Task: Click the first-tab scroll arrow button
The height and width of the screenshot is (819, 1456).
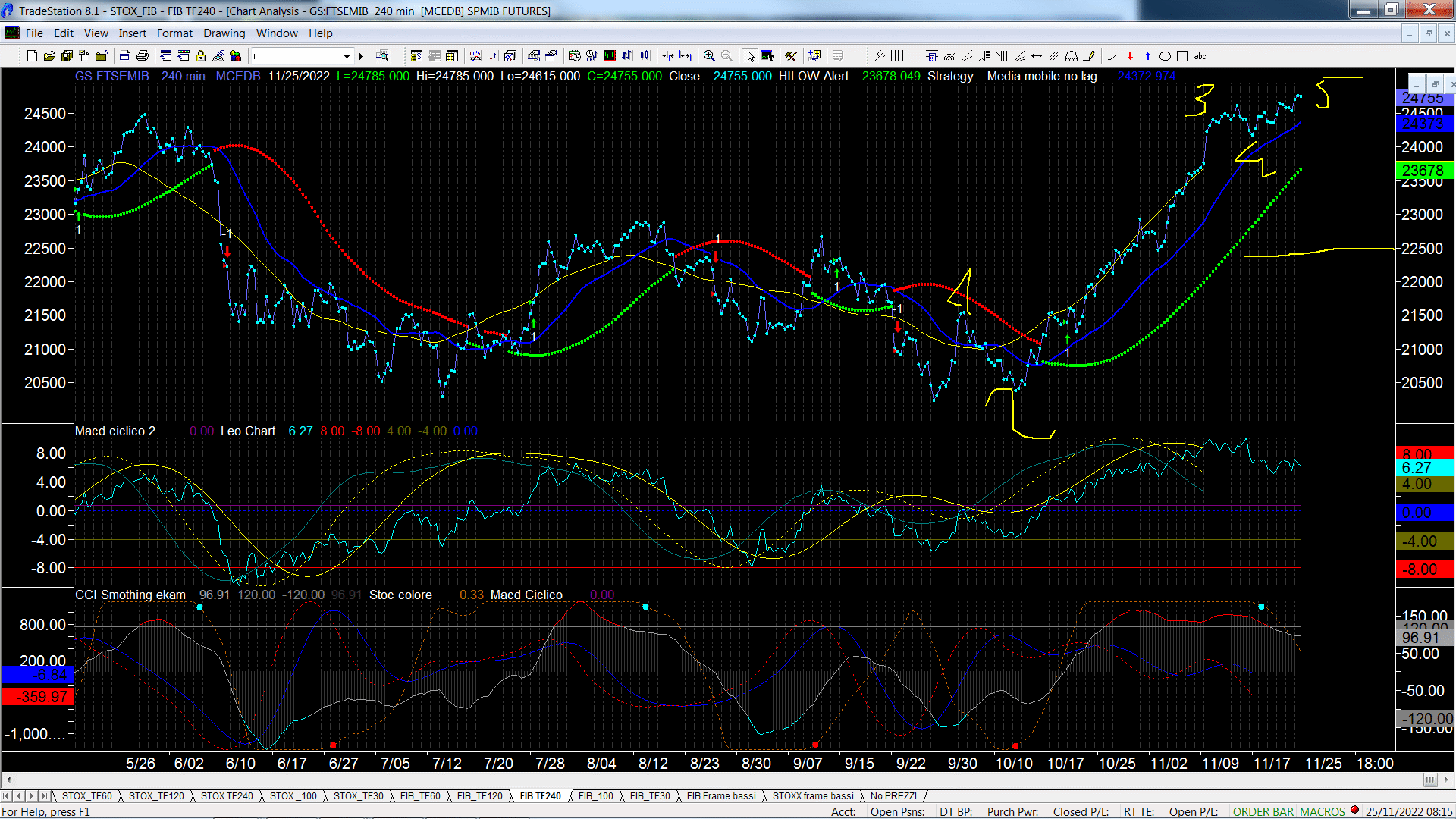Action: (6, 795)
